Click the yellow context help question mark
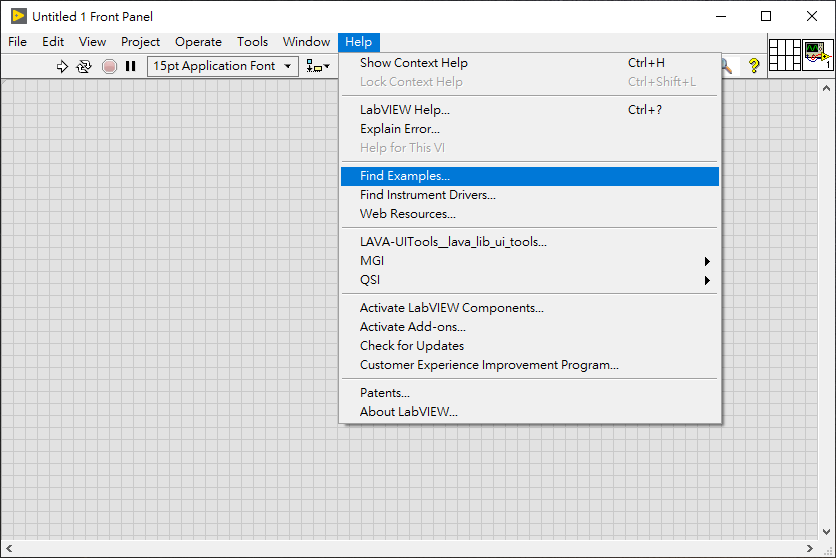 coord(753,66)
